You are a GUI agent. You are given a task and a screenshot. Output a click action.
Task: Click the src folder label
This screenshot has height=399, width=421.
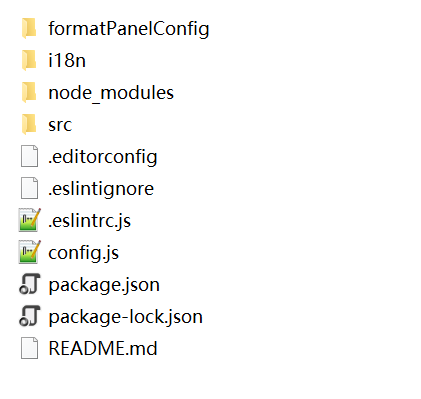(x=60, y=125)
